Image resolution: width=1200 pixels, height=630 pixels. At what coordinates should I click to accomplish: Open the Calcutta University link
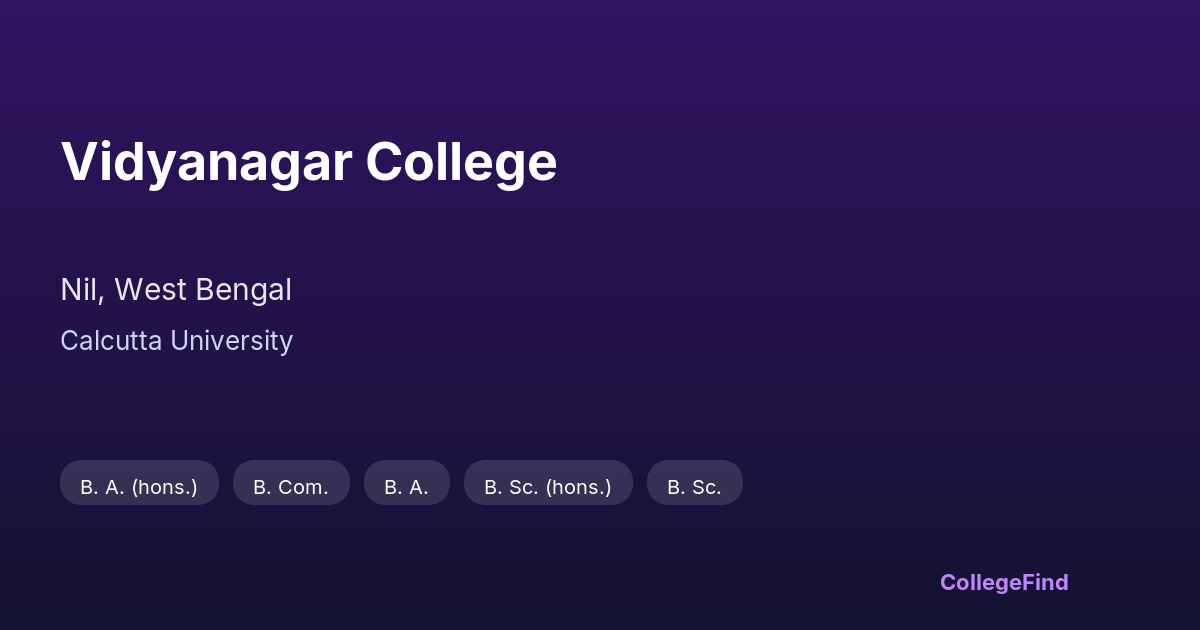tap(176, 341)
